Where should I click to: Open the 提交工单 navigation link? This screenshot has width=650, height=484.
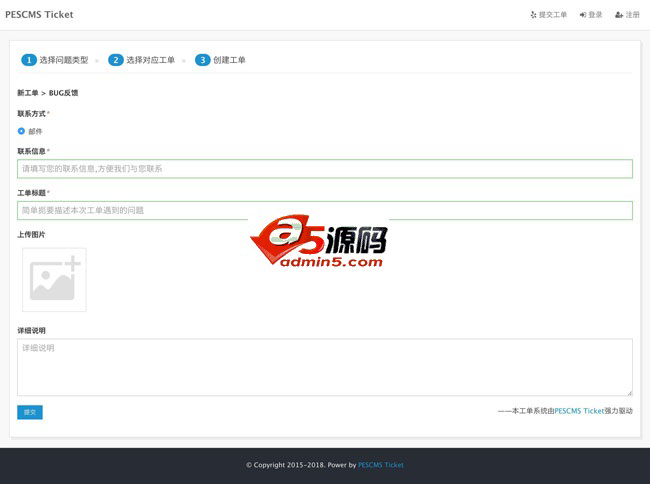[x=548, y=15]
